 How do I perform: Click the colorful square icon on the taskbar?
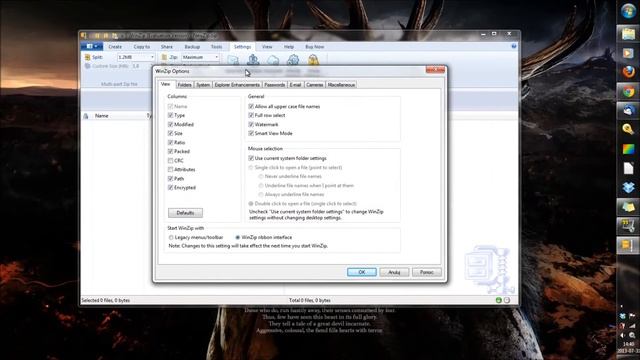[628, 149]
